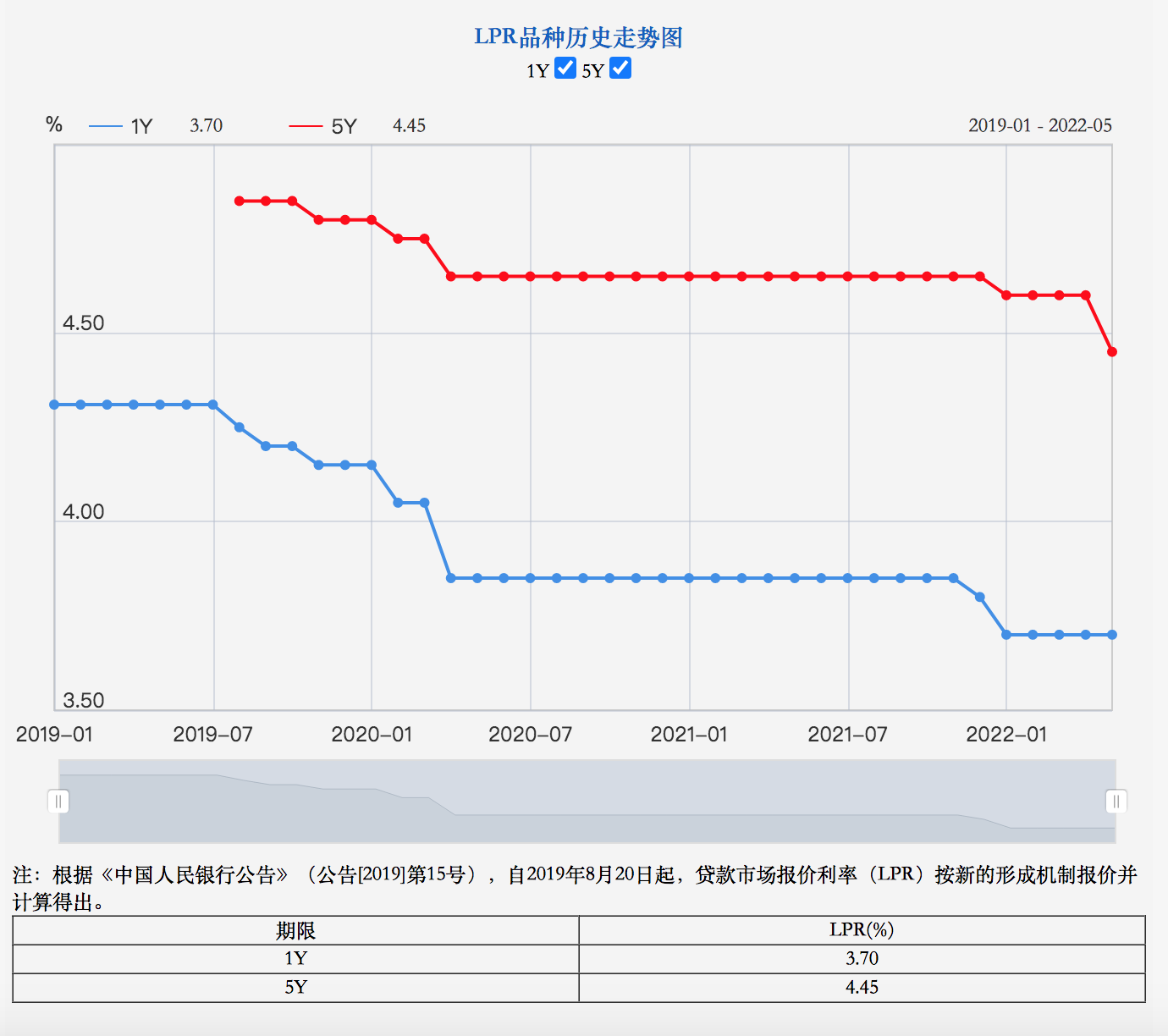Image resolution: width=1168 pixels, height=1036 pixels.
Task: Click the navigator brush area below the chart
Action: pos(587,801)
